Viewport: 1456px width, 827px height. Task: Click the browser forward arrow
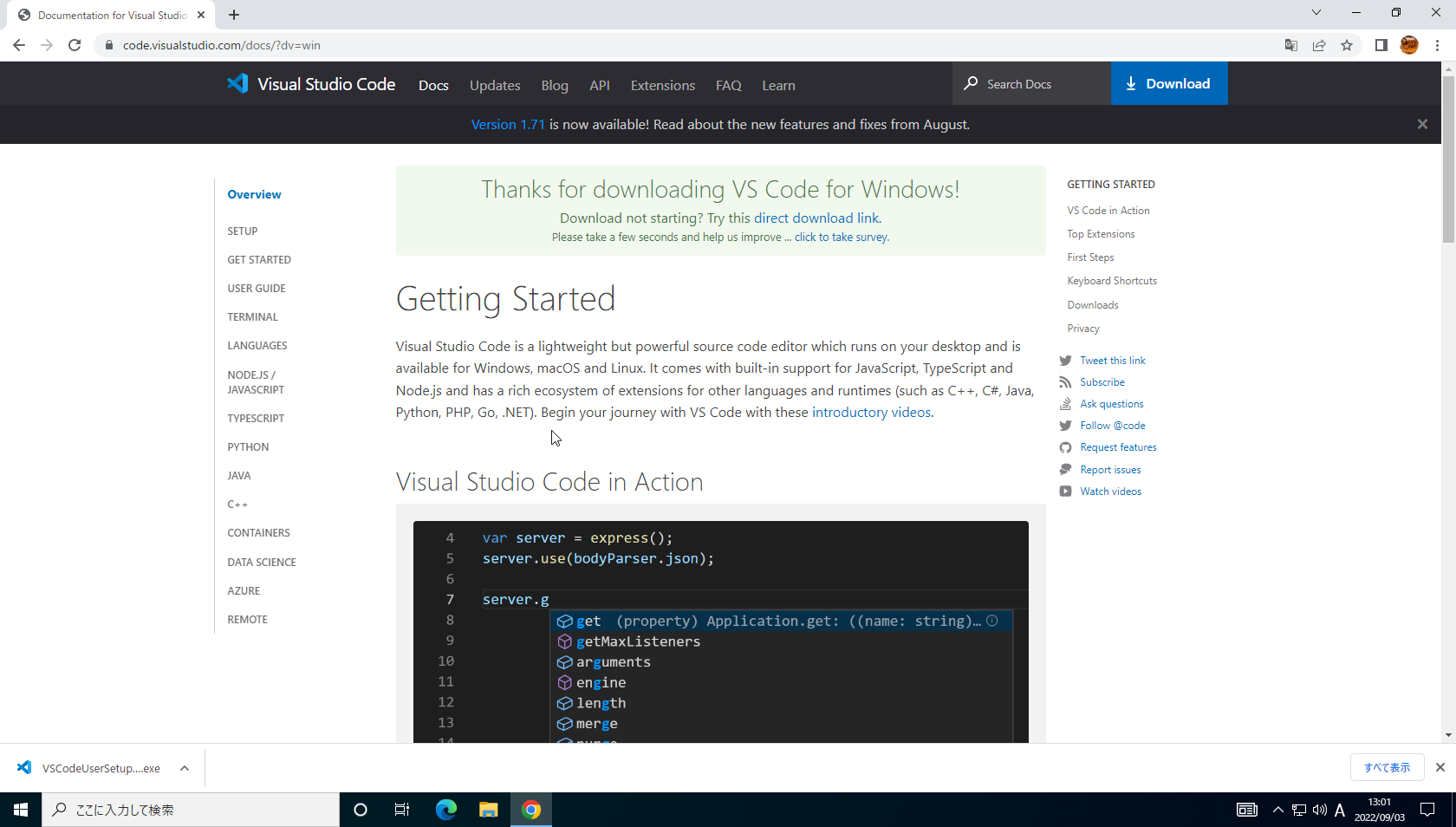tap(47, 45)
